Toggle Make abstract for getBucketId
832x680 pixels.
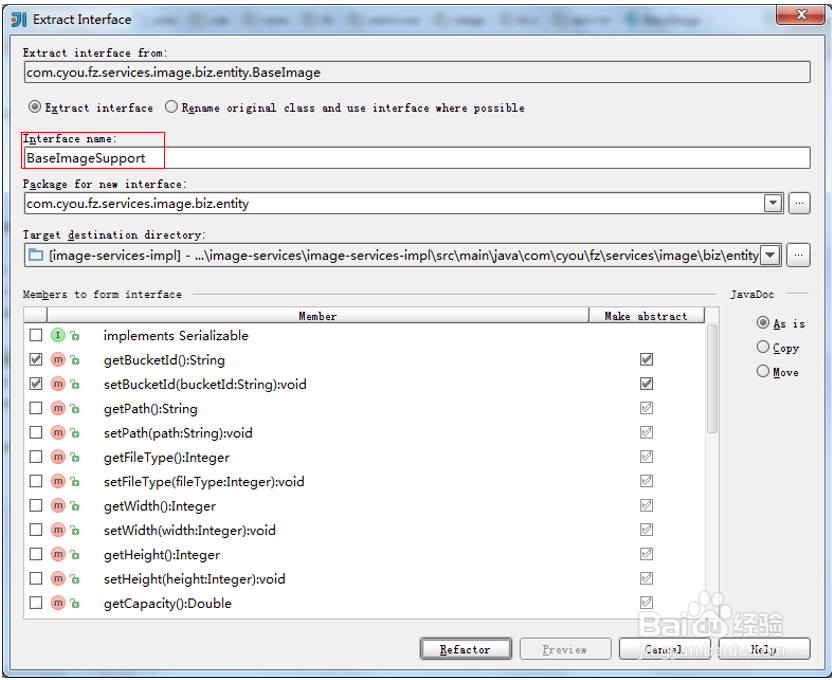[x=646, y=360]
